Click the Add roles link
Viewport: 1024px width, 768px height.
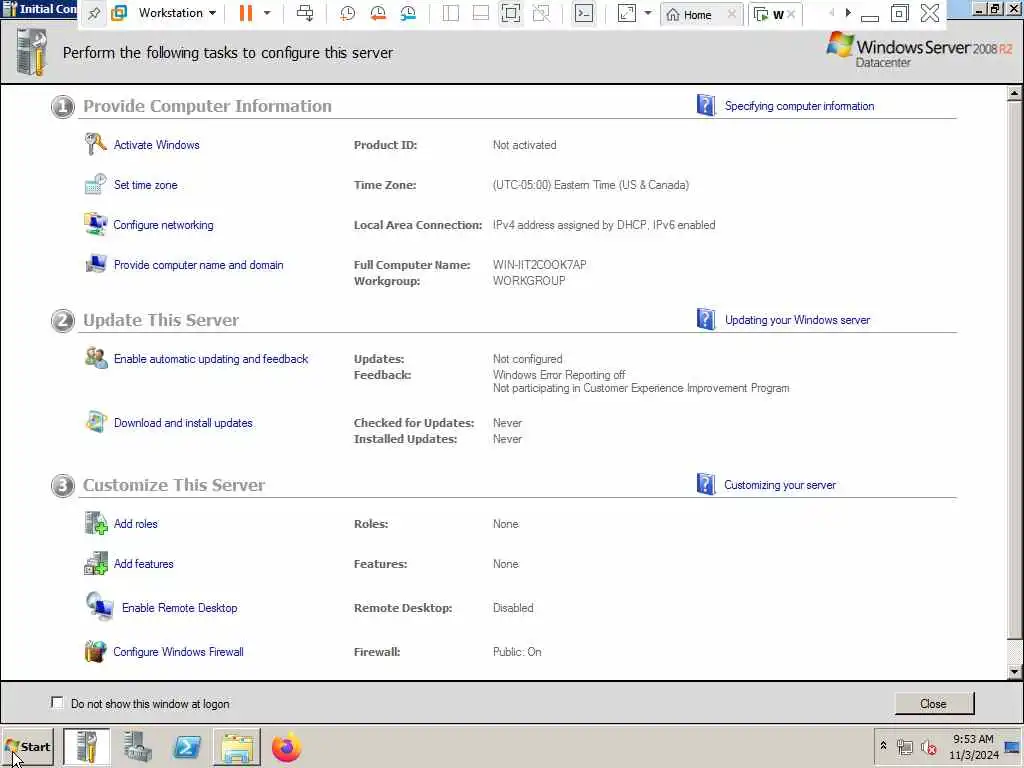tap(136, 524)
